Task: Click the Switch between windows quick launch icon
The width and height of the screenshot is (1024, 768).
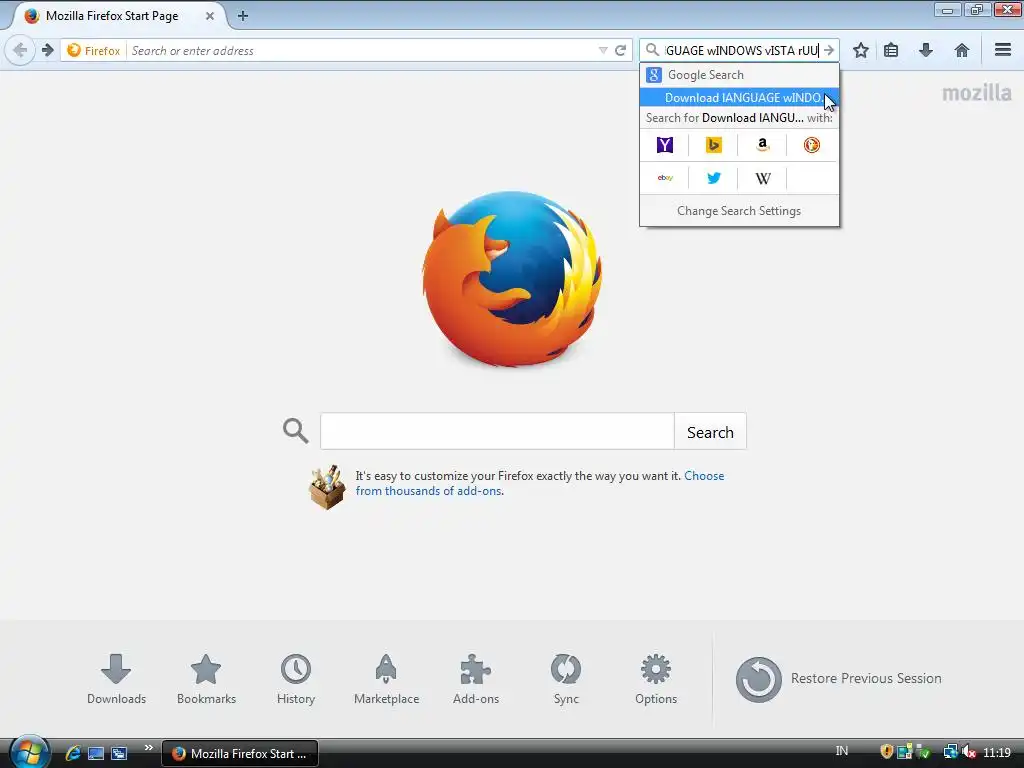Action: coord(119,753)
